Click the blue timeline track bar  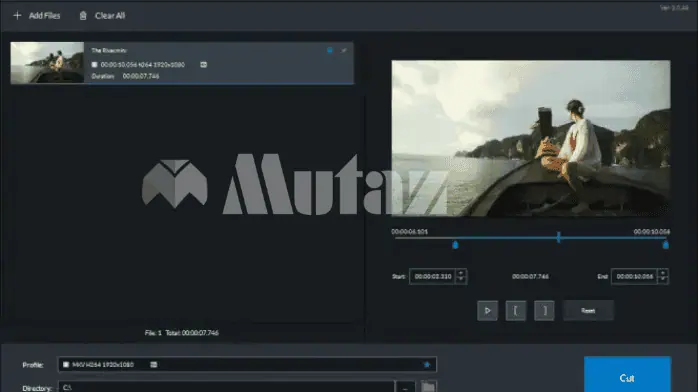pos(560,238)
